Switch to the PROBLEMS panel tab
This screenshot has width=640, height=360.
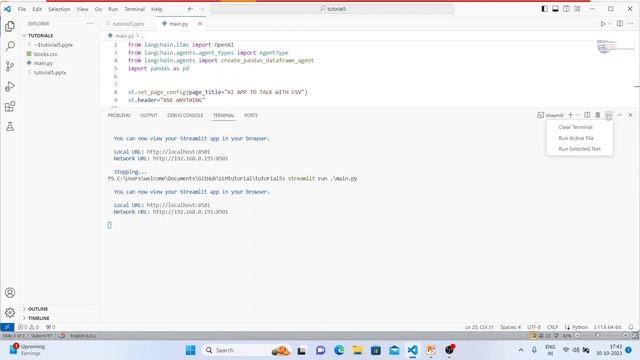pos(119,115)
